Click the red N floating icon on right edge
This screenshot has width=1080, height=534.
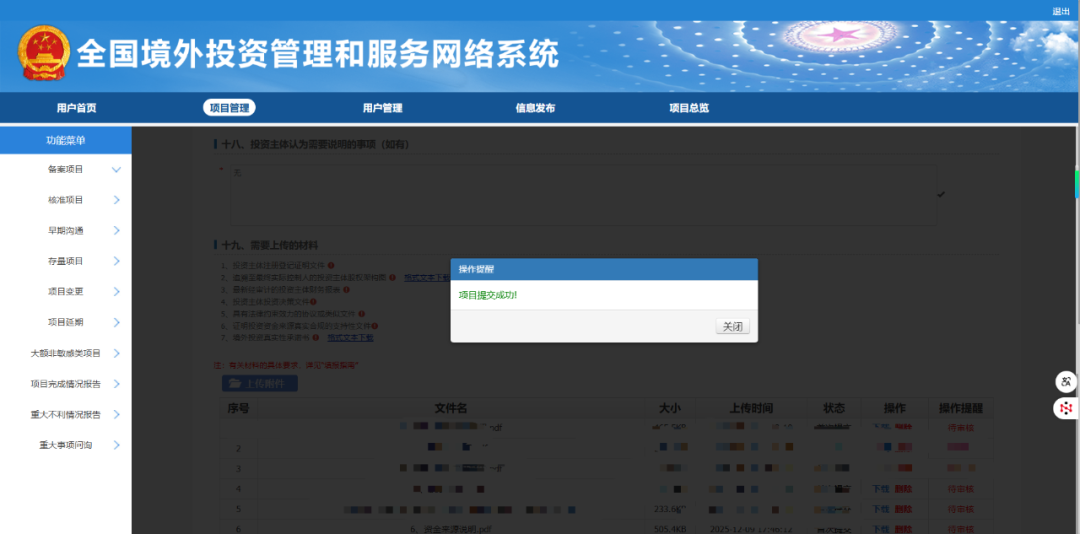tap(1066, 408)
